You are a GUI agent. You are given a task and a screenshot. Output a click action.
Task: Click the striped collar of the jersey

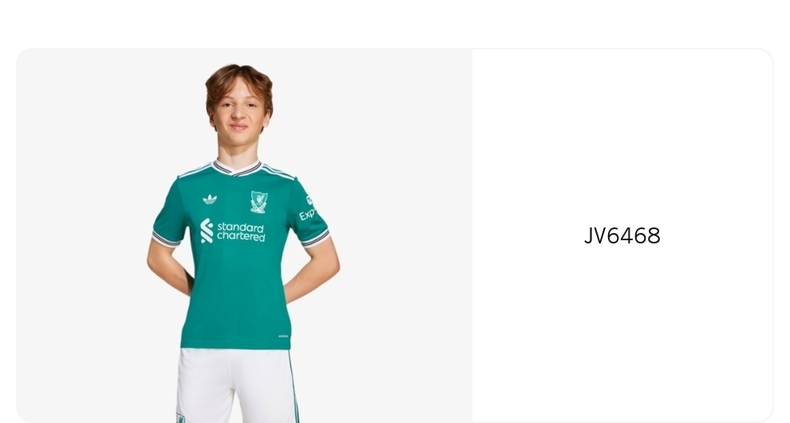[237, 168]
